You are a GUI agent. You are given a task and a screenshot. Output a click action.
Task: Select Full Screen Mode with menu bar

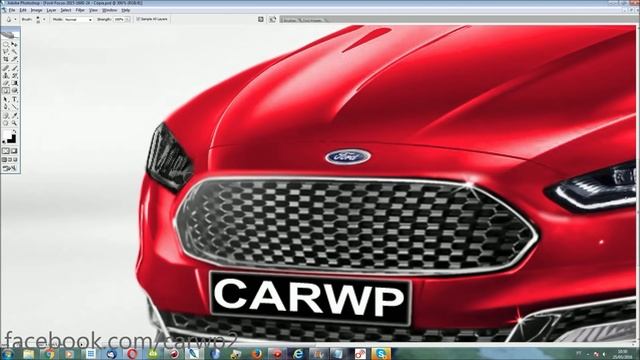(10, 160)
